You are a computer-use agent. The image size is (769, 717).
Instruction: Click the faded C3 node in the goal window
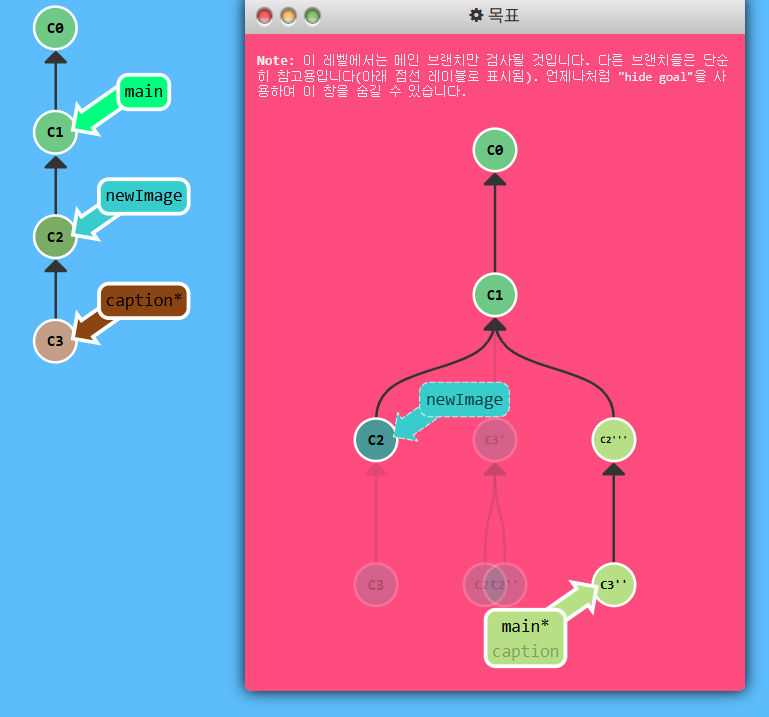click(376, 584)
